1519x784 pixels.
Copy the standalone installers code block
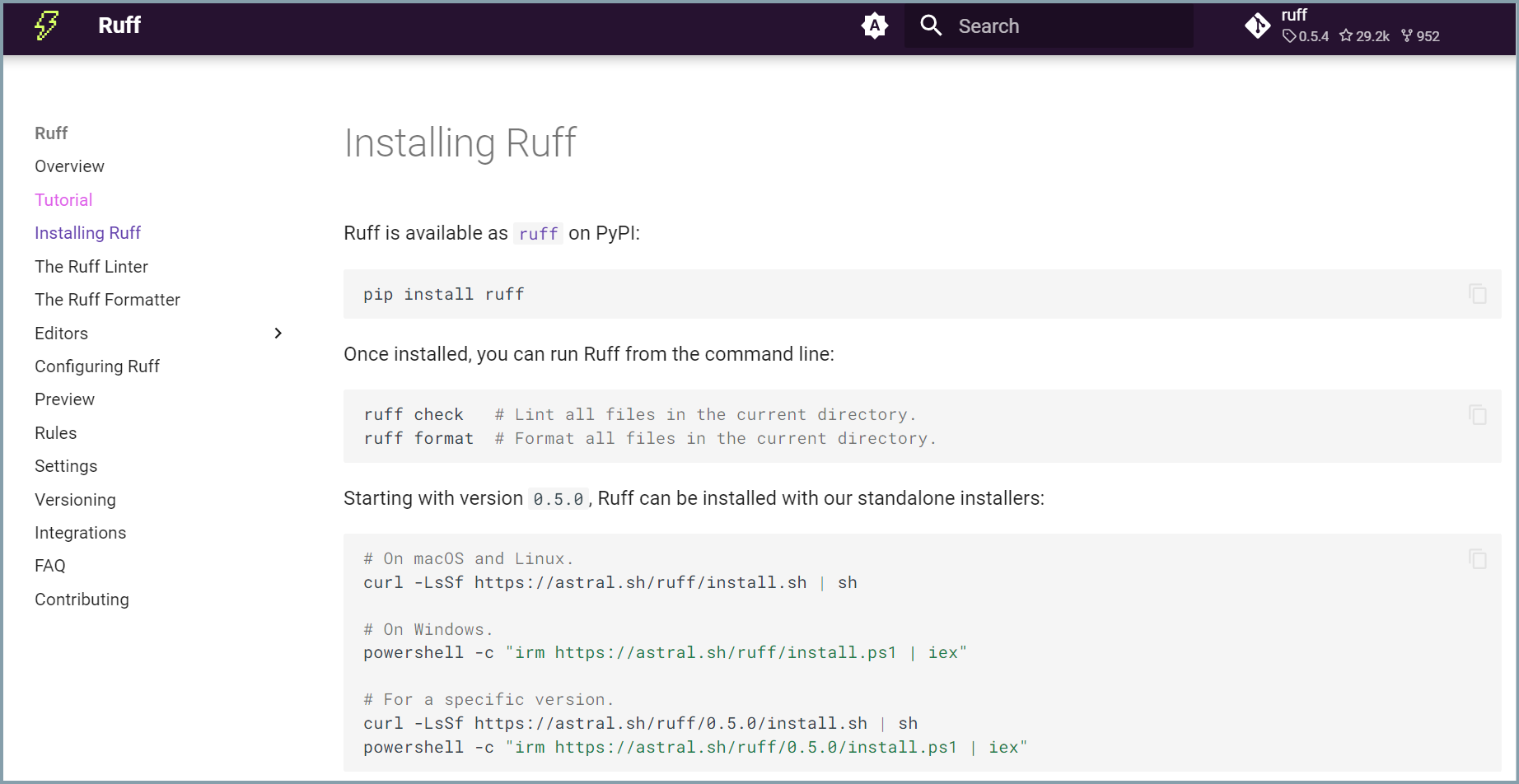[1478, 559]
